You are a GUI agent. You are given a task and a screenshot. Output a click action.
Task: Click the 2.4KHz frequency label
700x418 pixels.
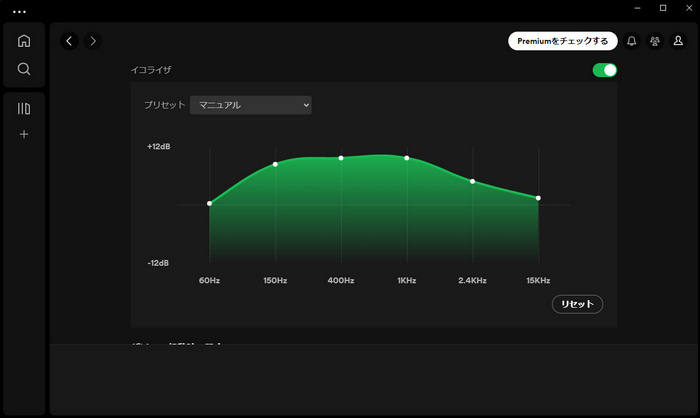pyautogui.click(x=472, y=280)
